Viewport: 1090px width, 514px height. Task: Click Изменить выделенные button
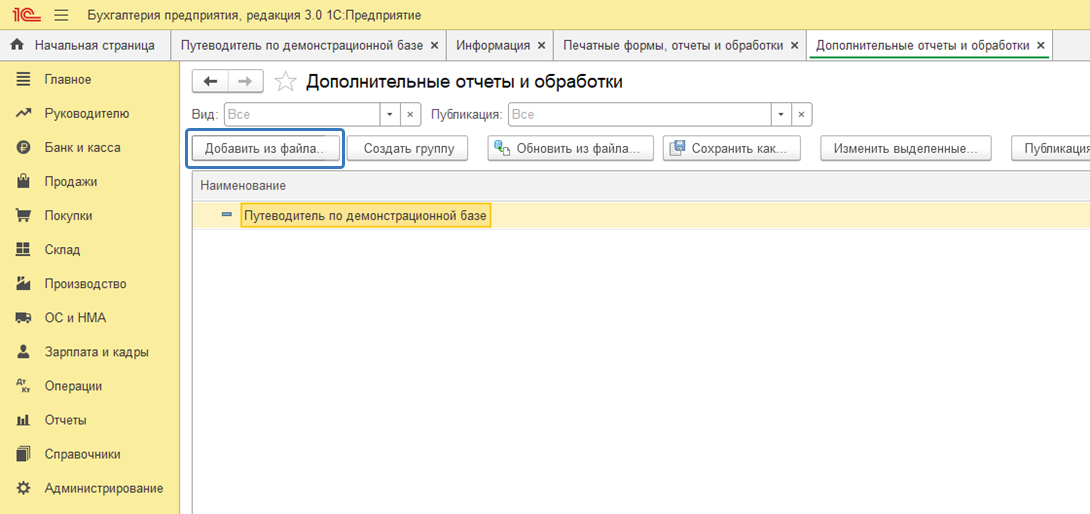[906, 148]
